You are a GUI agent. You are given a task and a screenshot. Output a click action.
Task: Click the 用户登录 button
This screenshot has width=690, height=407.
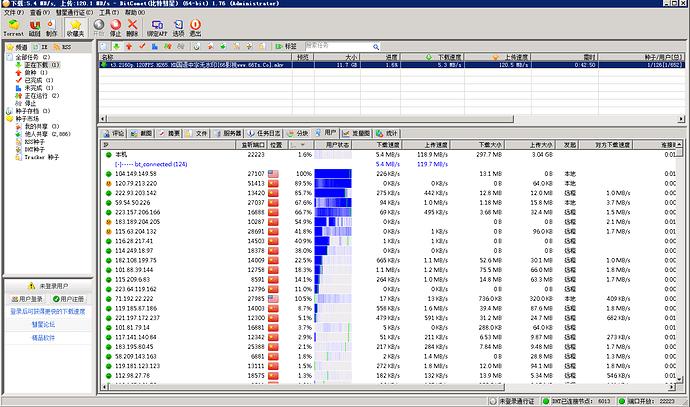point(27,299)
